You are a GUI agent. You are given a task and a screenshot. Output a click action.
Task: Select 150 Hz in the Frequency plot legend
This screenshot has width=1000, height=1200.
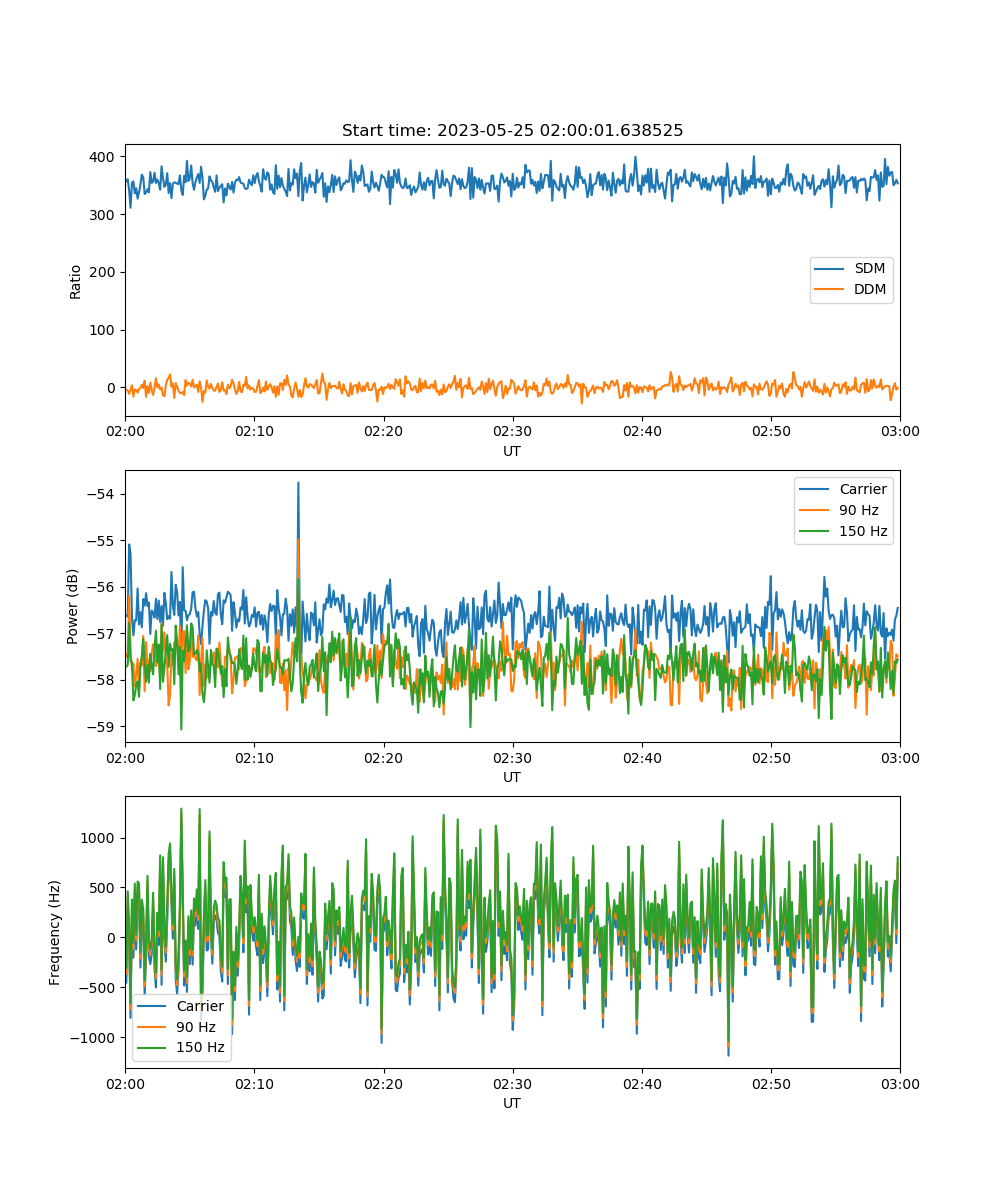point(200,1047)
